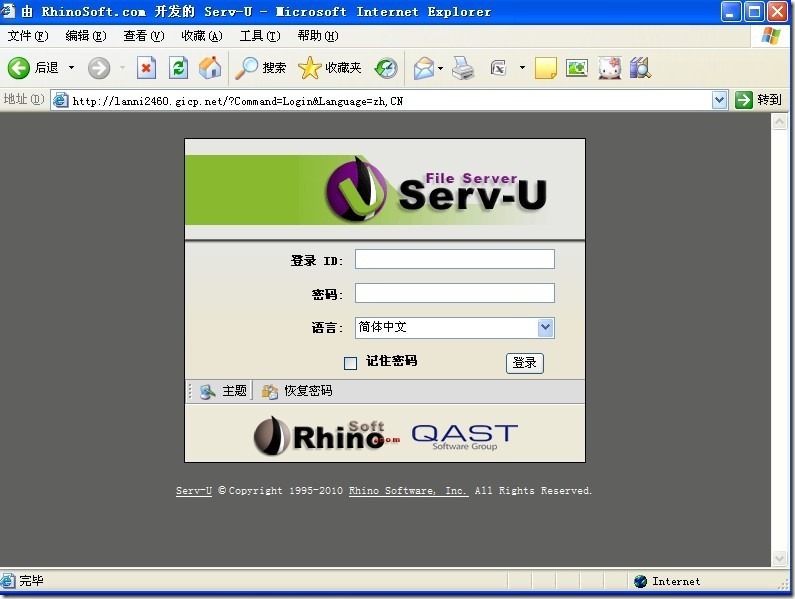Viewport: 795px width, 599px height.
Task: Expand the address bar dropdown
Action: click(x=719, y=100)
